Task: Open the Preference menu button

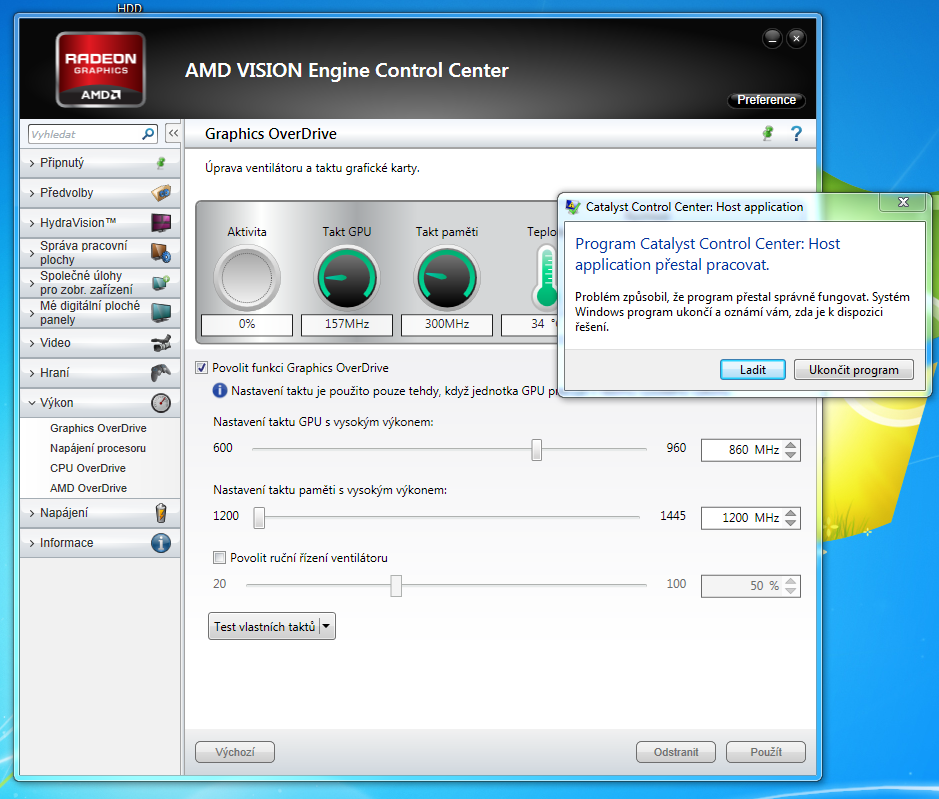Action: point(766,100)
